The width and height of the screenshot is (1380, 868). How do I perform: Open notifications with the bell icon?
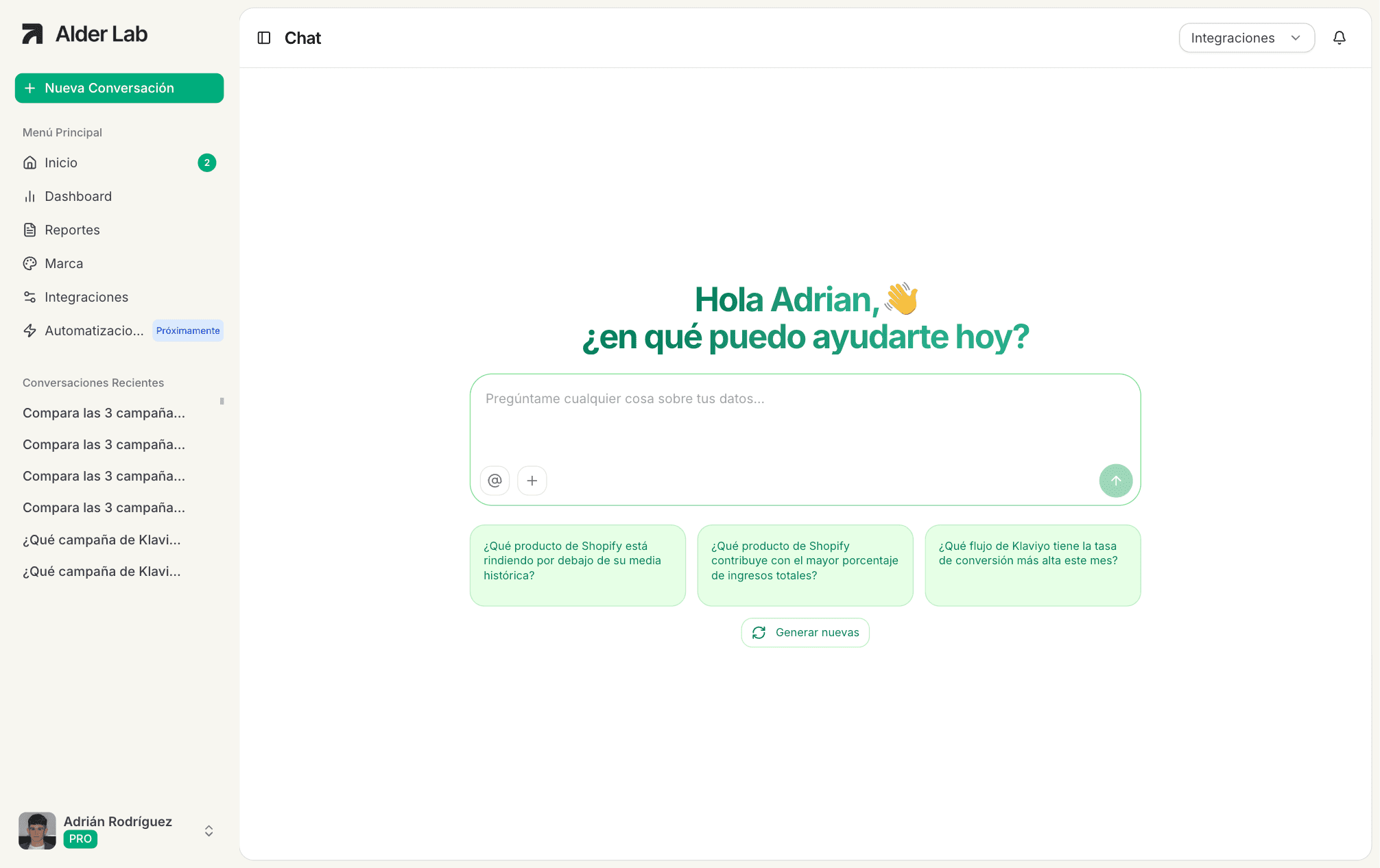coord(1339,38)
